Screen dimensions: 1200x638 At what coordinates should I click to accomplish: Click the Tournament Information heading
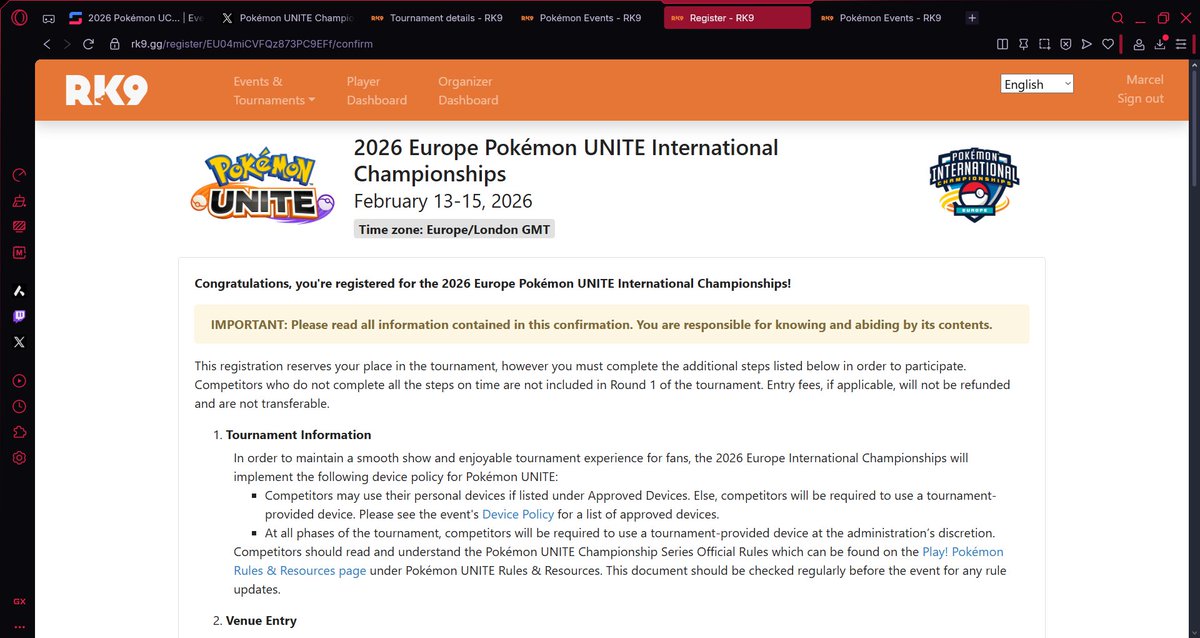point(298,435)
